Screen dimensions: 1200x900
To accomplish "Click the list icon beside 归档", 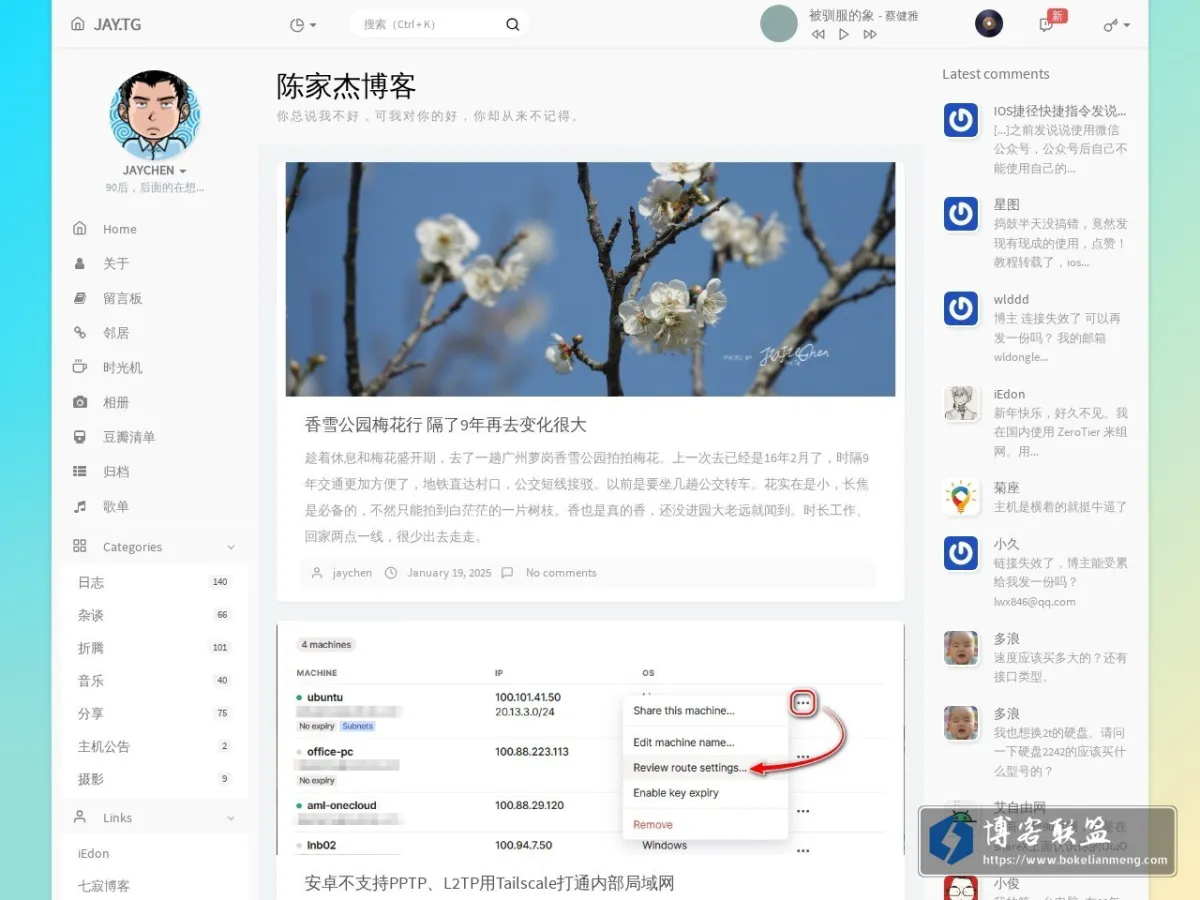I will (x=80, y=471).
